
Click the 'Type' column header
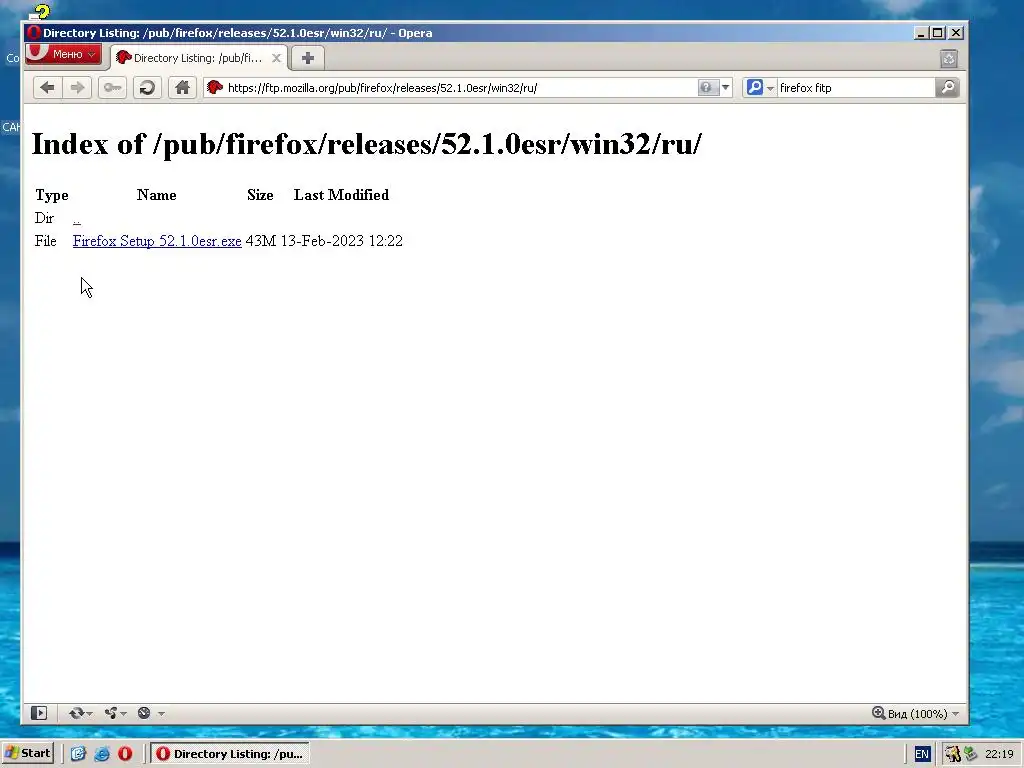coord(52,195)
